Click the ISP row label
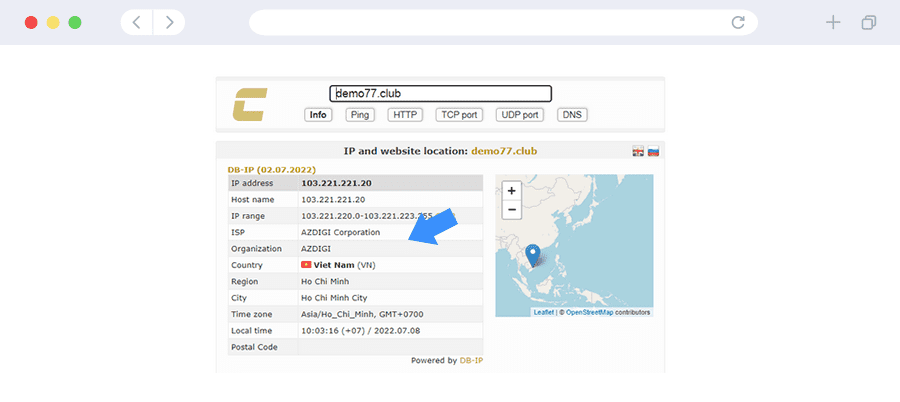 pyautogui.click(x=236, y=233)
